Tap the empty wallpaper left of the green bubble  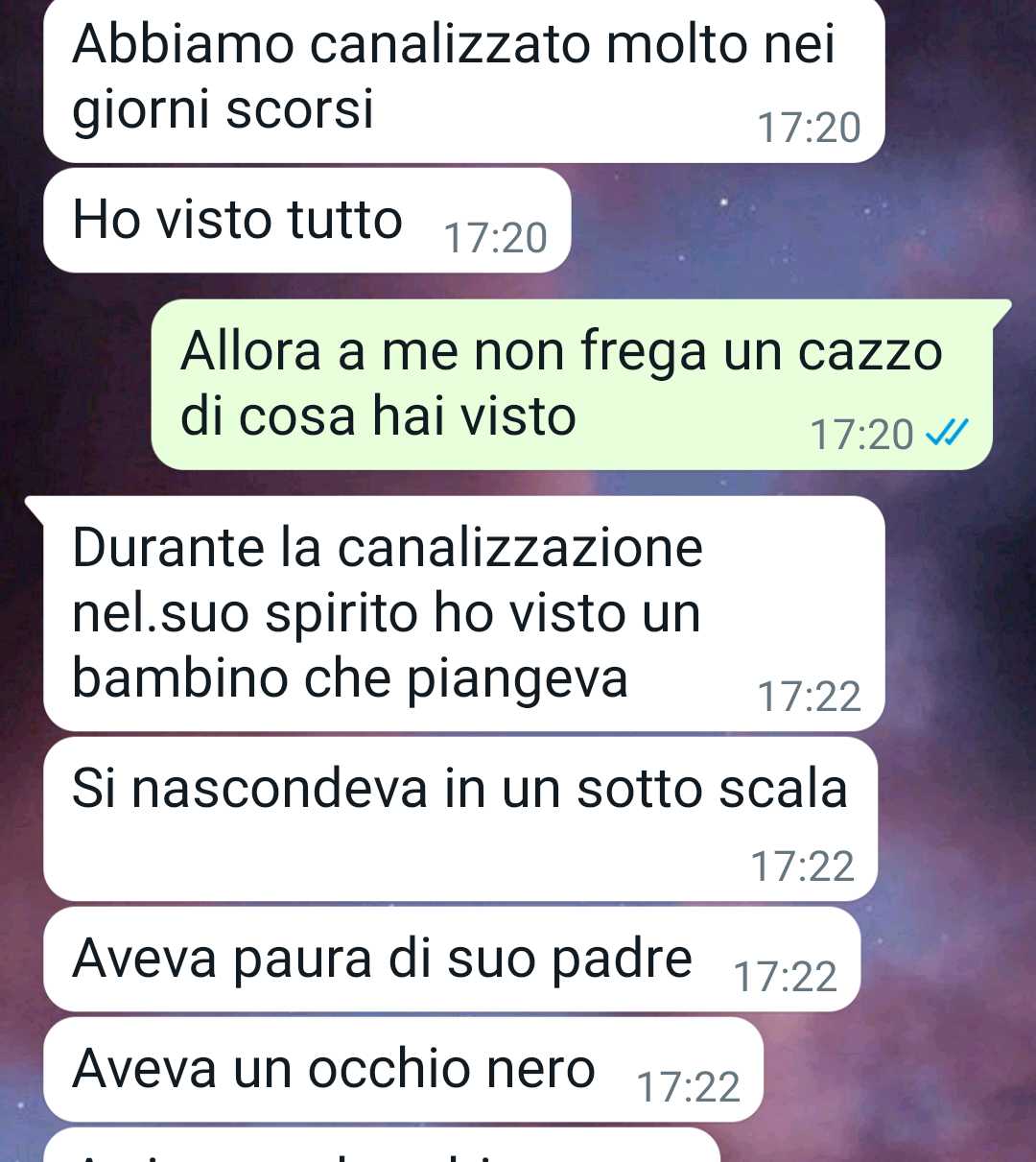coord(75,384)
